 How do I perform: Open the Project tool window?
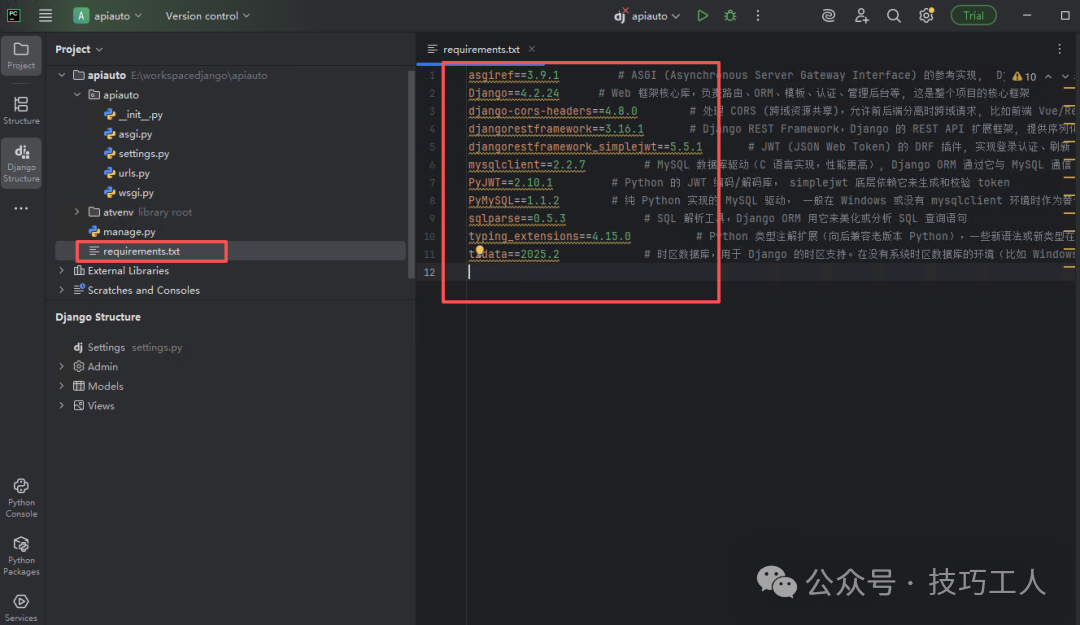pos(21,55)
